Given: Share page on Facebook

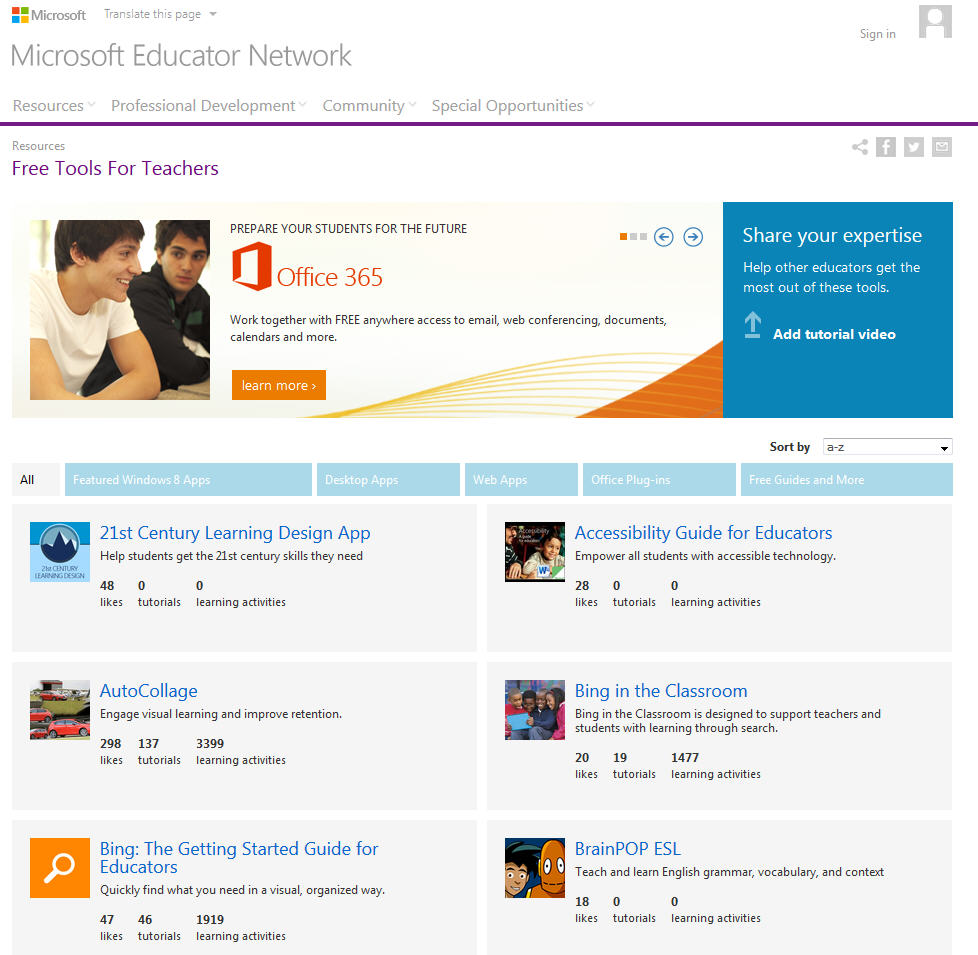Looking at the screenshot, I should coord(886,147).
